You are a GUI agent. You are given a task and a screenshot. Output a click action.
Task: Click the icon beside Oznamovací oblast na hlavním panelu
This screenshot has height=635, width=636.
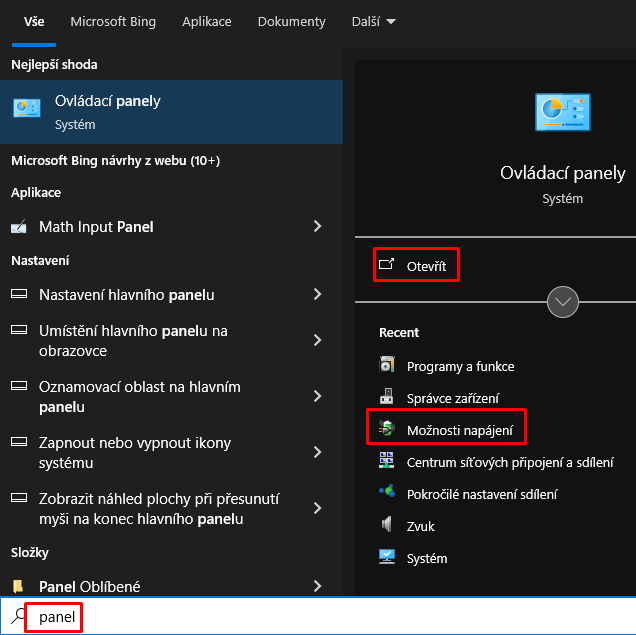coord(19,386)
